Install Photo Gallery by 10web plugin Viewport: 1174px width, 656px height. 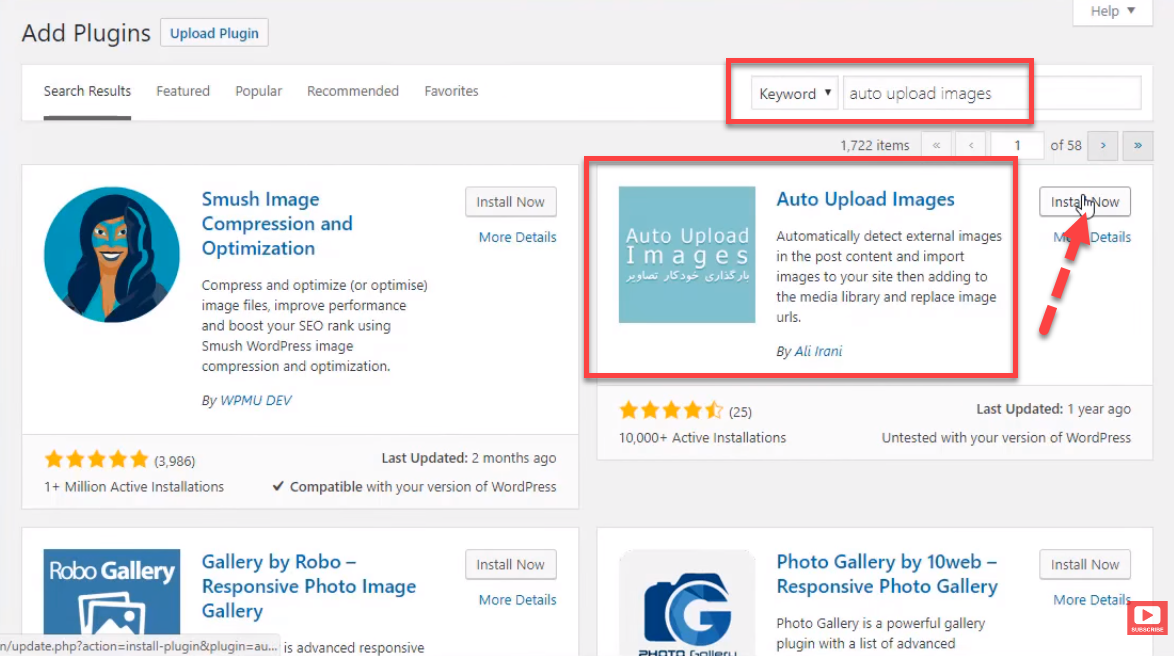[x=1085, y=565]
